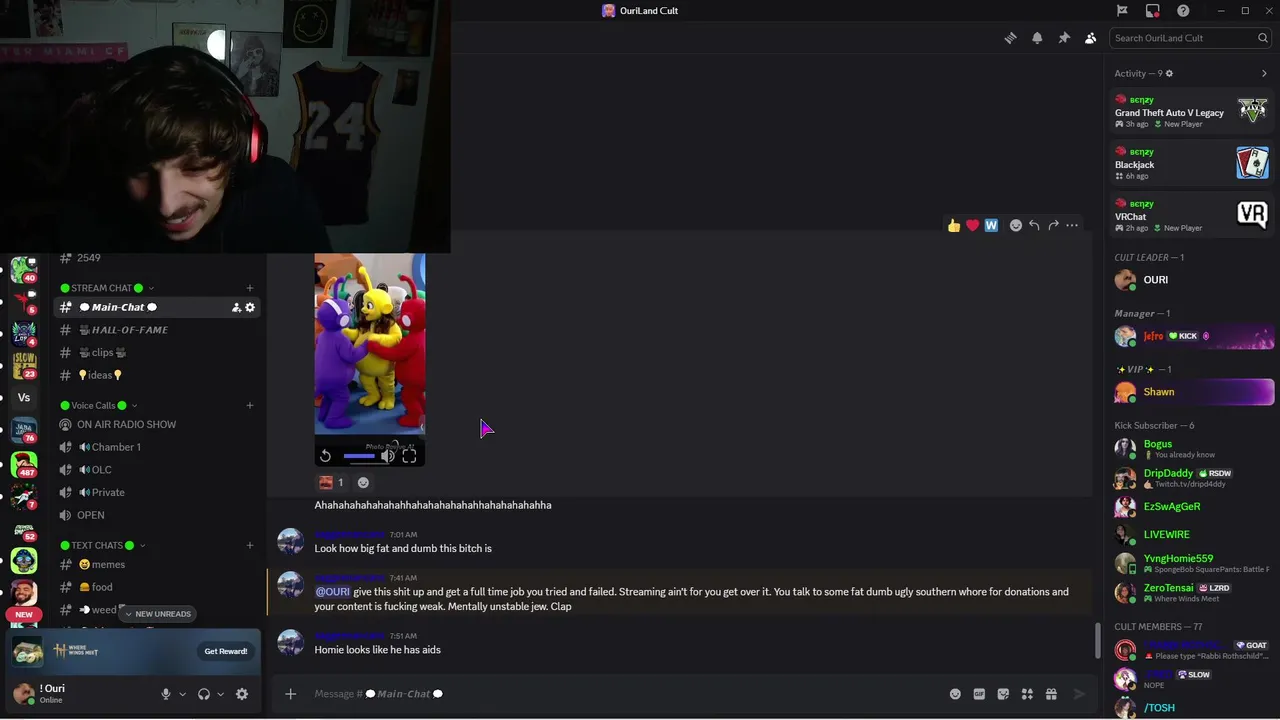This screenshot has height=720, width=1280.
Task: Open the Apps launcher icon
Action: 1027,694
